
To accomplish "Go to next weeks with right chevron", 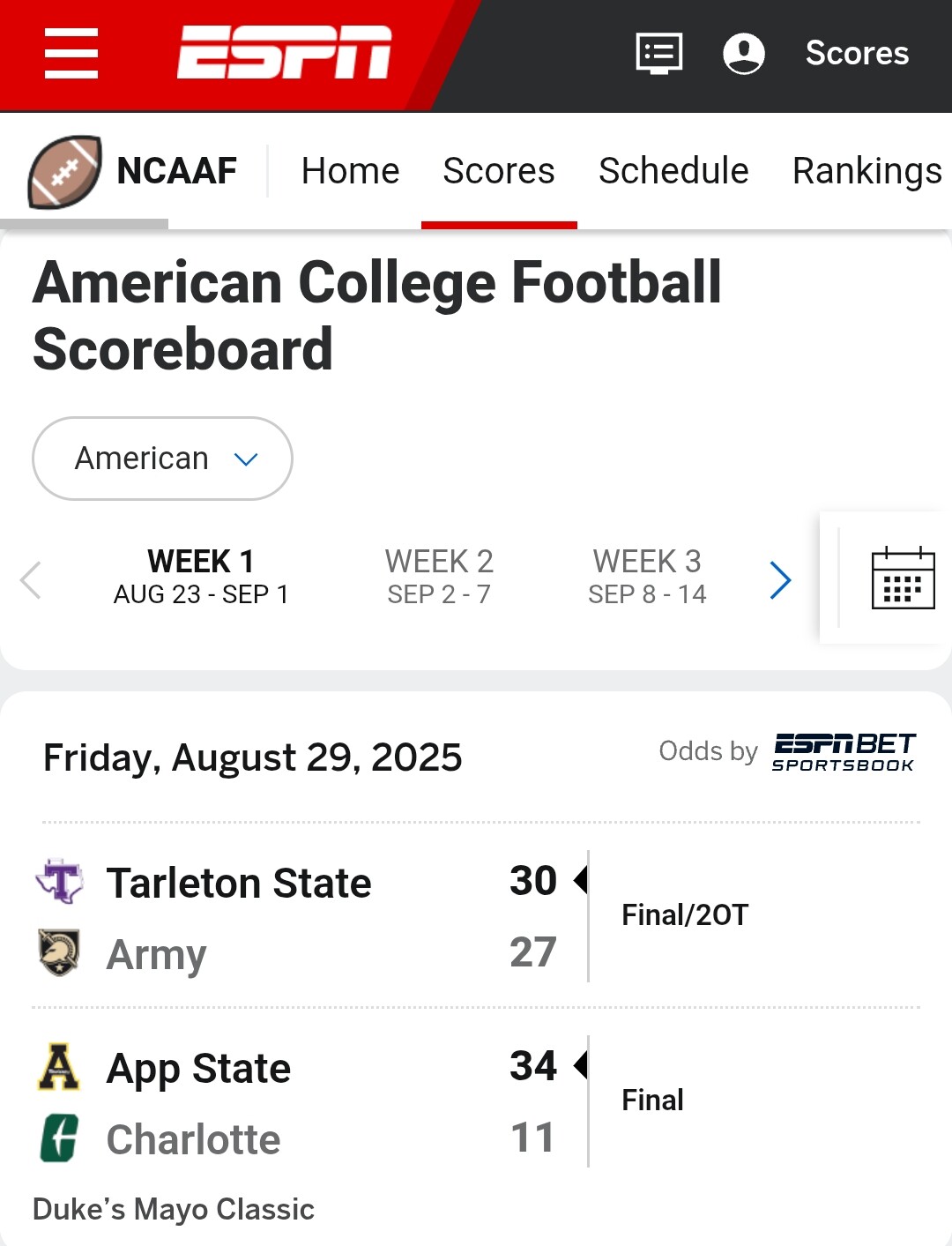I will click(x=780, y=579).
